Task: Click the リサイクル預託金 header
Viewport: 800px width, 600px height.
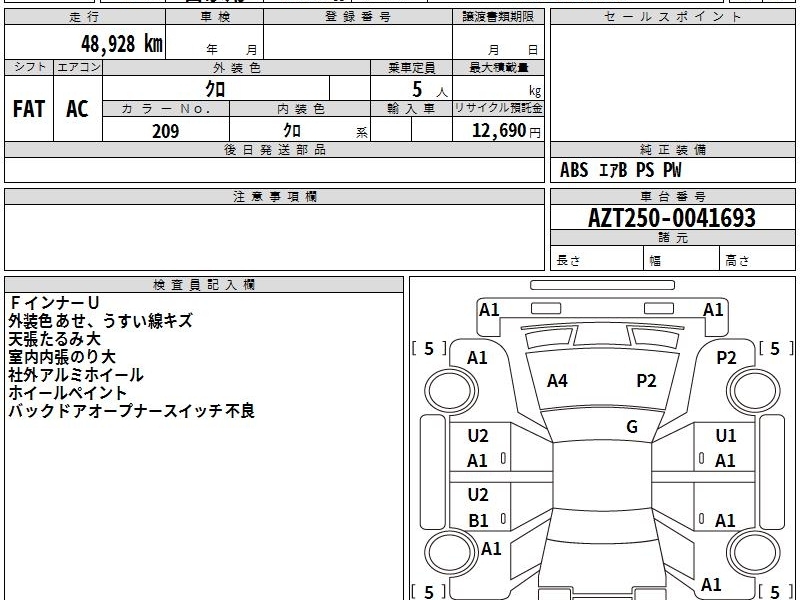Action: tap(498, 109)
